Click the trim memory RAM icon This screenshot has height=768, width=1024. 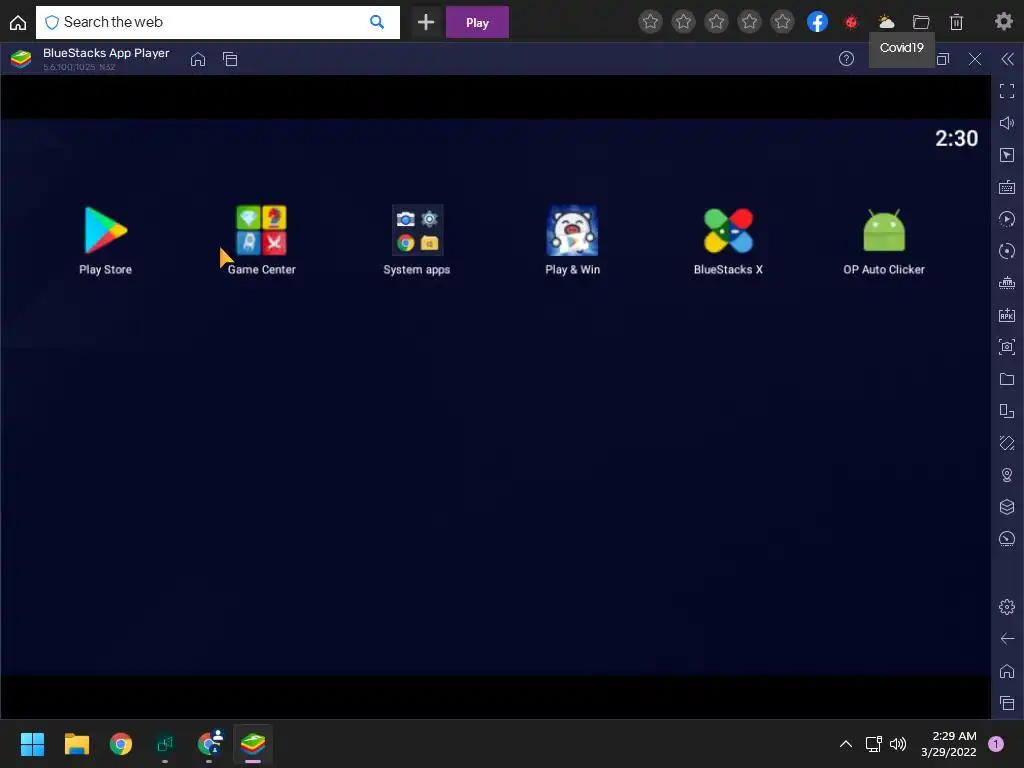click(1006, 283)
